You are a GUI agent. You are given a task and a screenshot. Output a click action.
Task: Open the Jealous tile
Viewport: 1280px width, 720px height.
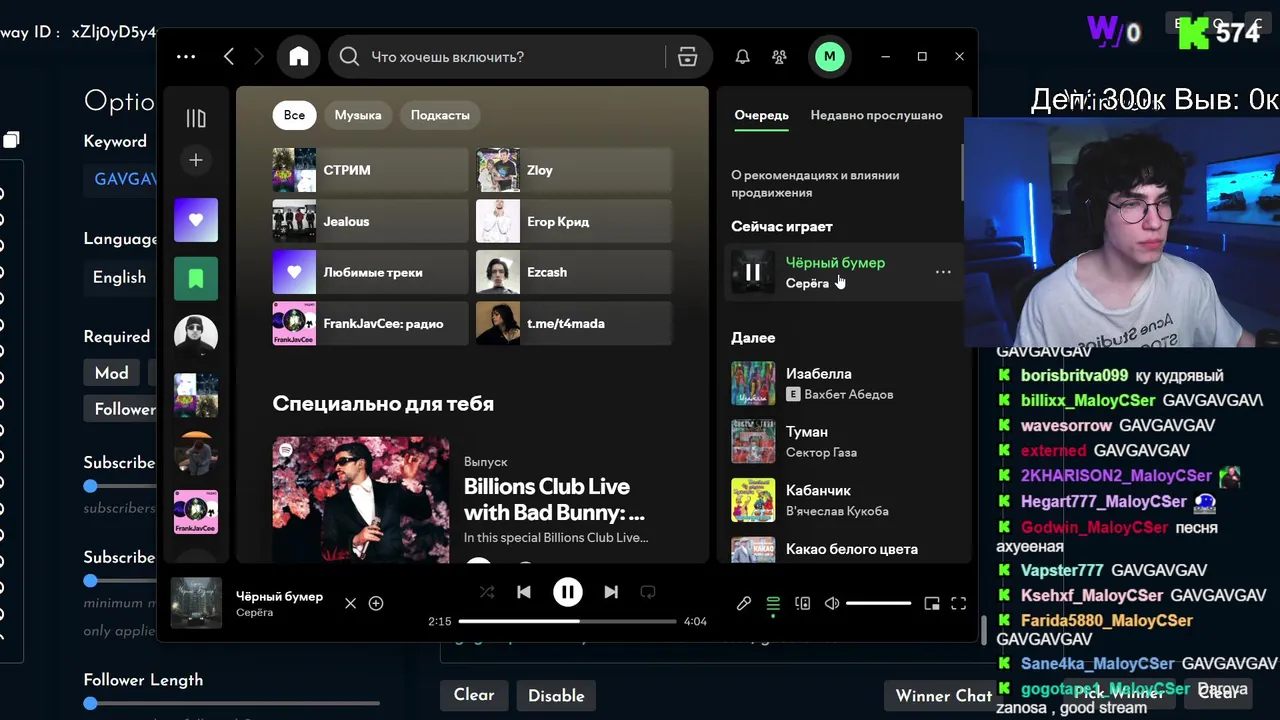click(370, 221)
